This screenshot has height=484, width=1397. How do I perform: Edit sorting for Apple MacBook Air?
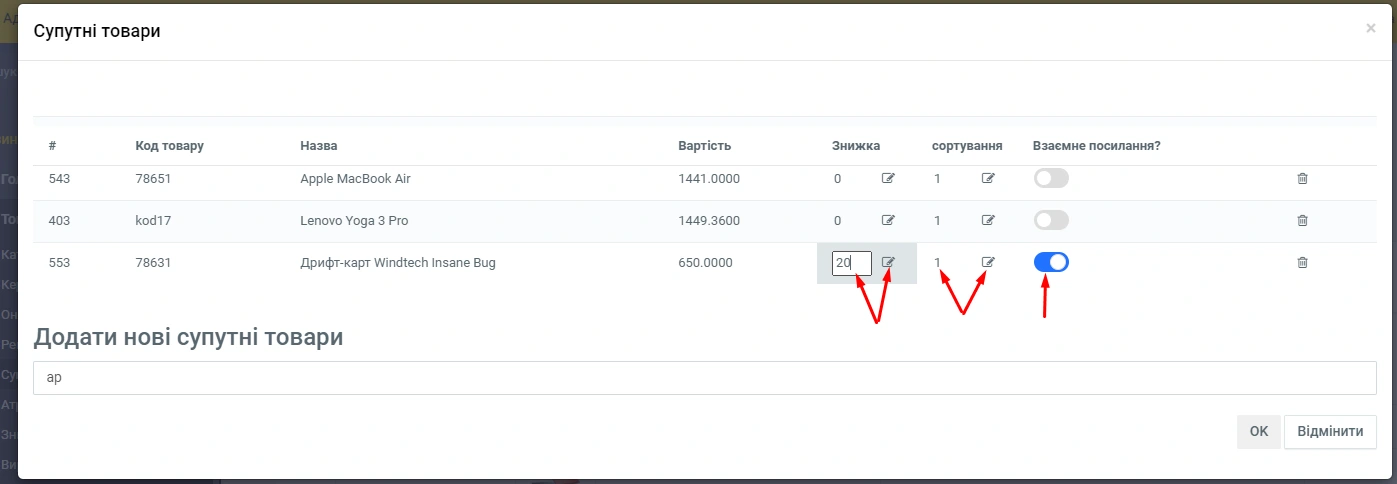pos(988,179)
